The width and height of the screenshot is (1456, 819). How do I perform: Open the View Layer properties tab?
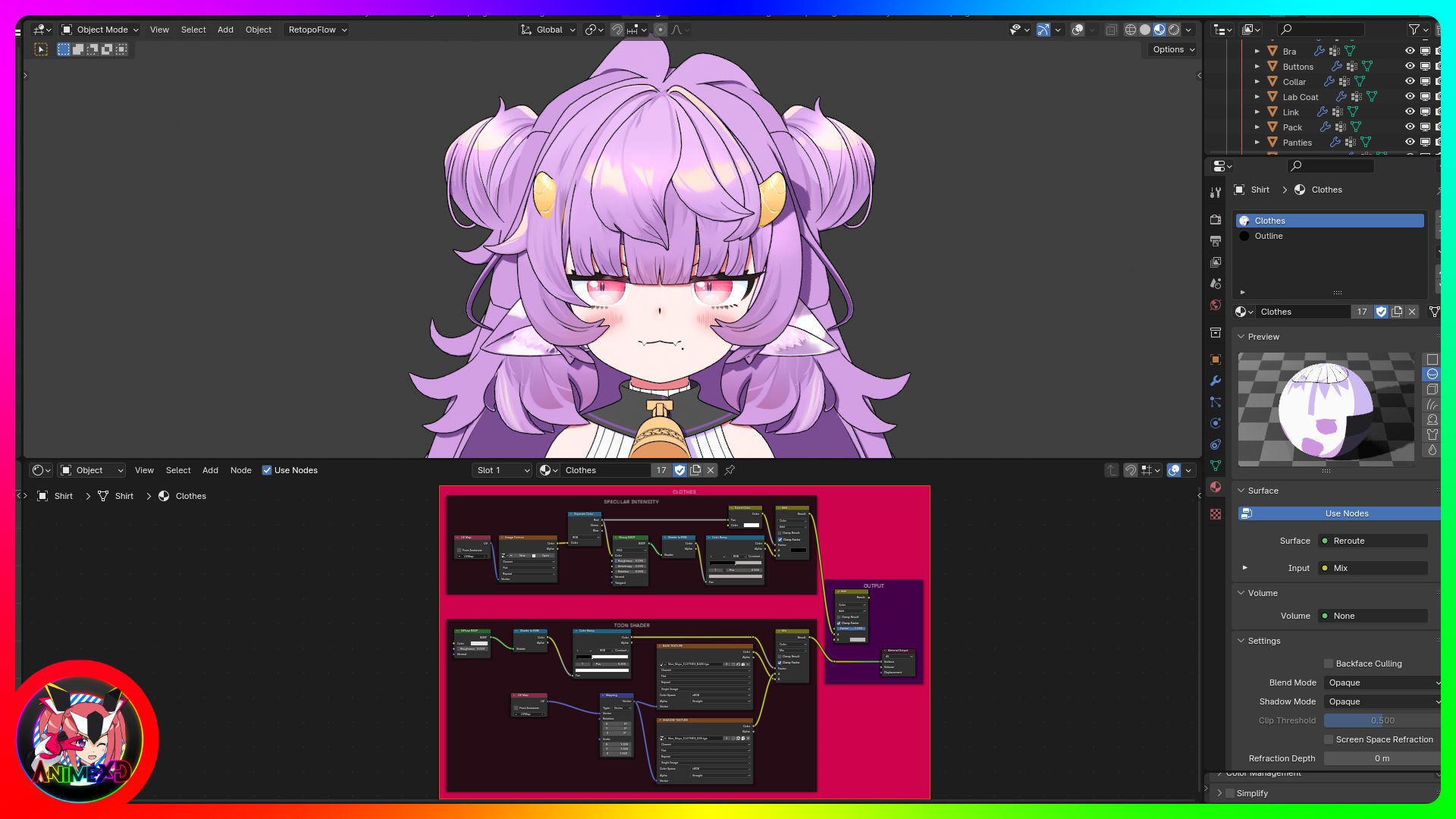point(1216,262)
